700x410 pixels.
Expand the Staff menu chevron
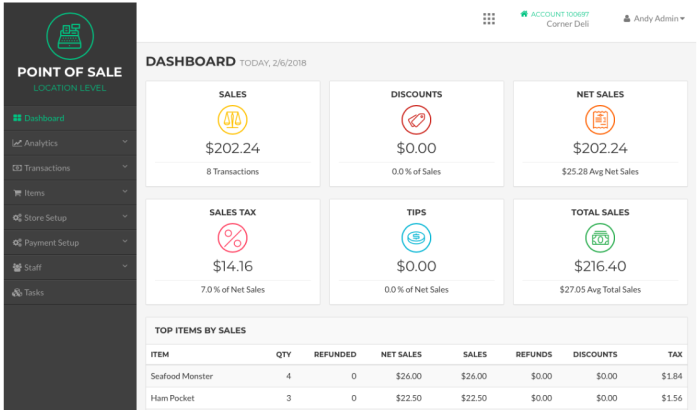[125, 266]
